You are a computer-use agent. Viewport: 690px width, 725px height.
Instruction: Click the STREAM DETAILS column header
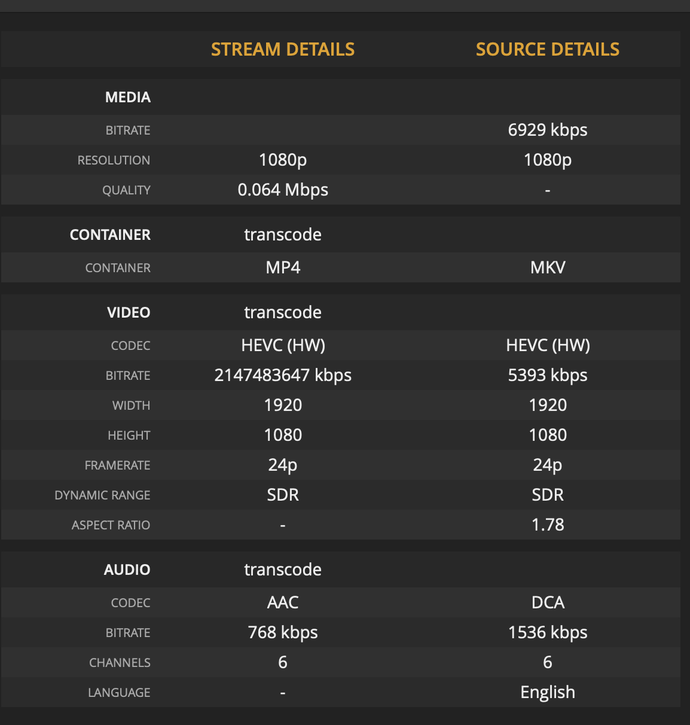pos(282,49)
